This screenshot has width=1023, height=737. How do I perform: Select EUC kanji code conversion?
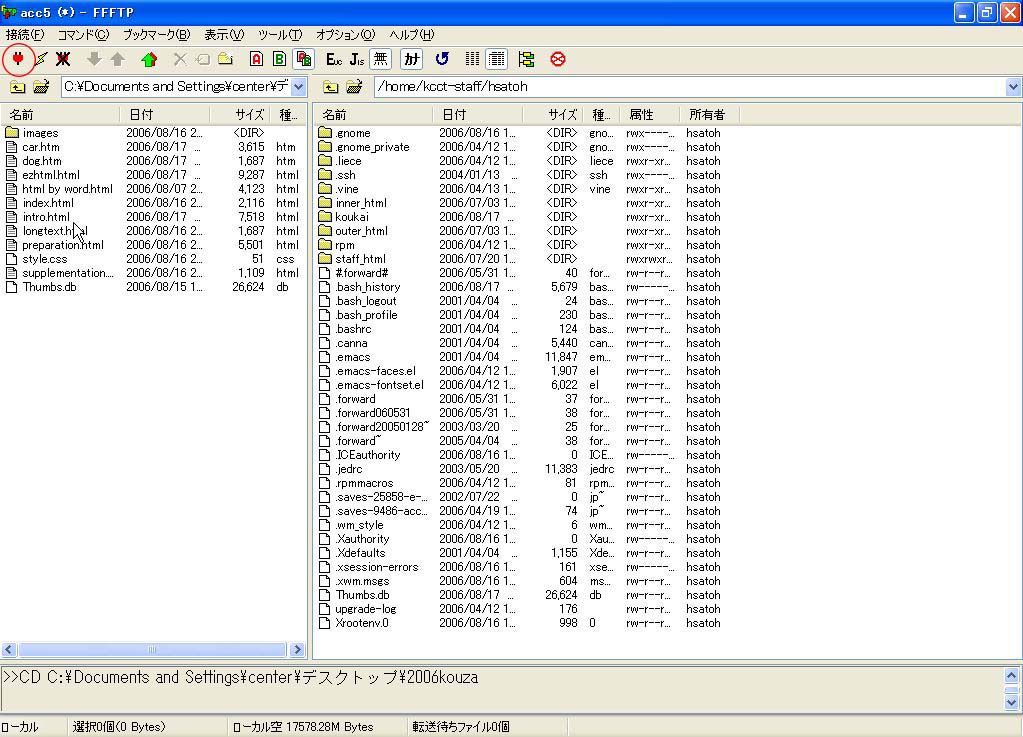point(334,59)
